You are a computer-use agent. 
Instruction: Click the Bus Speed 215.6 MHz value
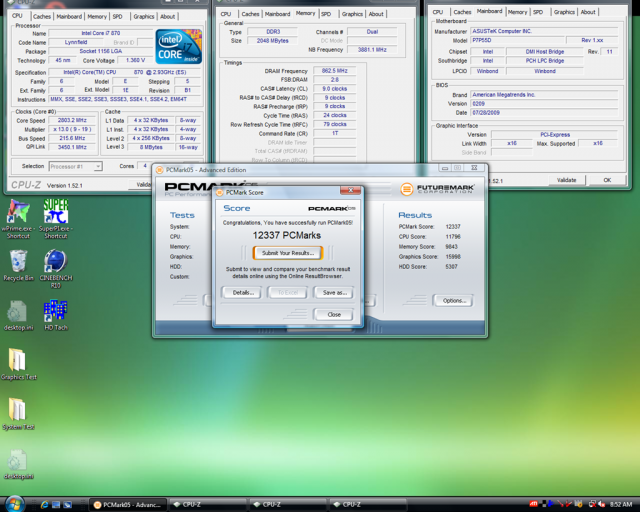(72, 138)
